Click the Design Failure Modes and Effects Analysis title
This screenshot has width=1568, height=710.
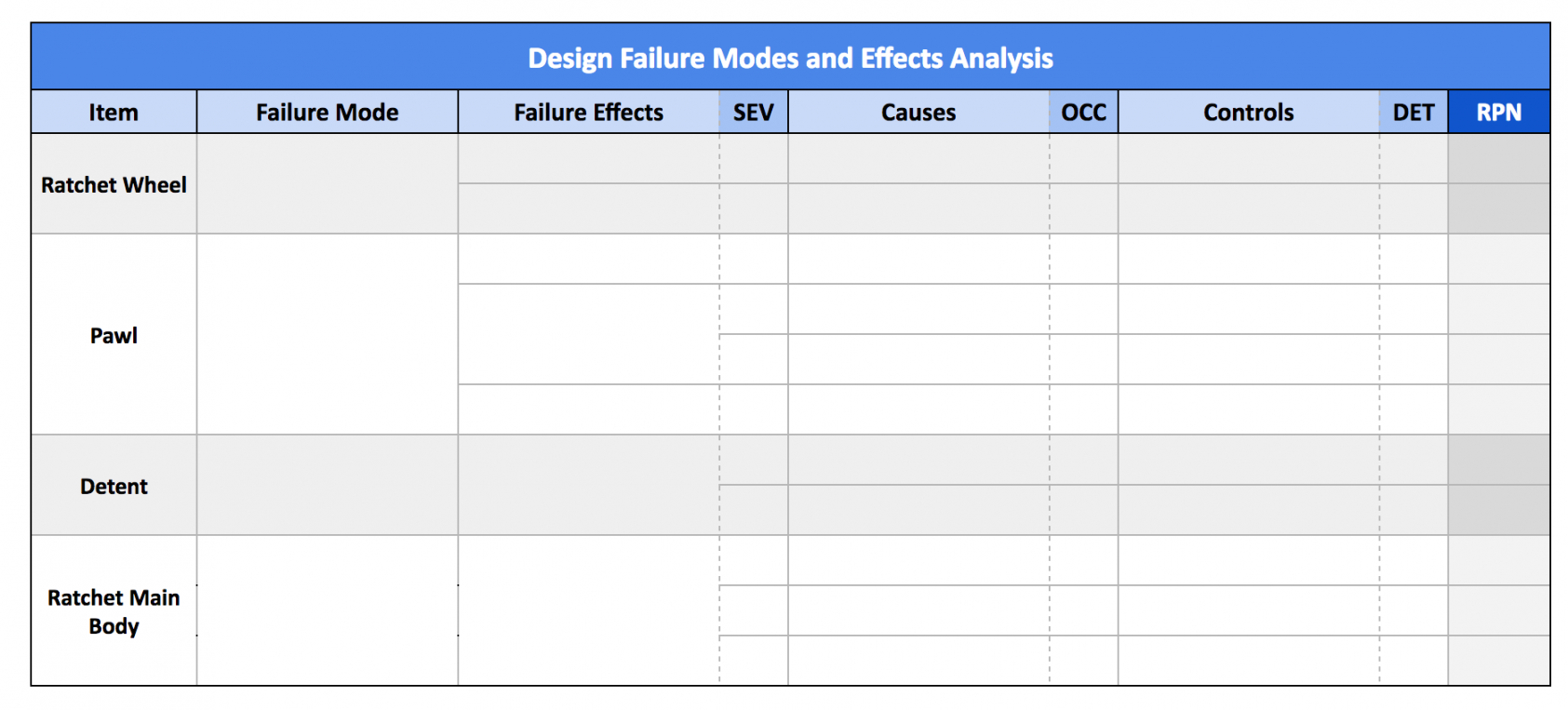click(x=790, y=58)
